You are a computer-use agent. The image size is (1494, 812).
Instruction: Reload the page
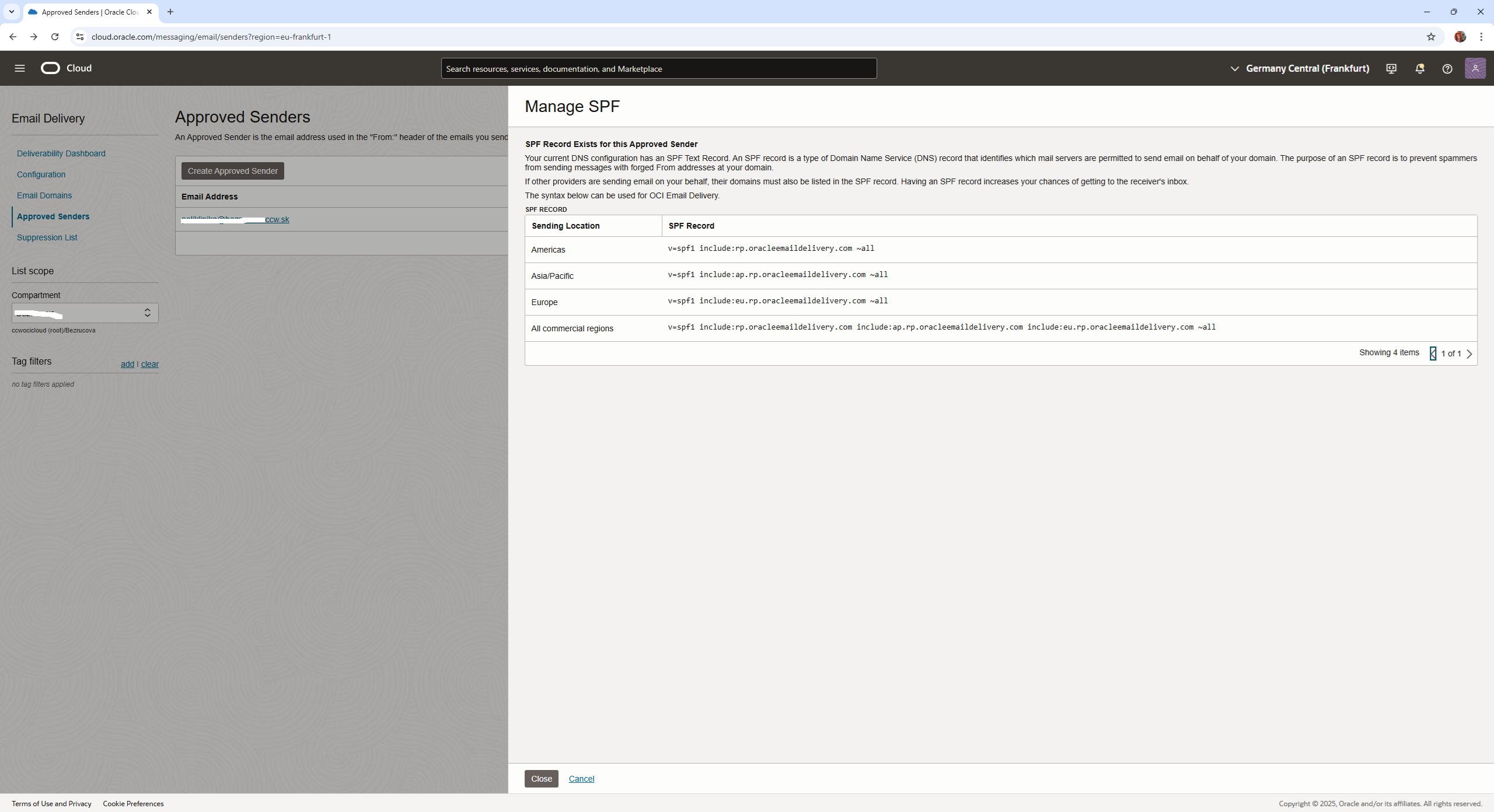click(x=55, y=37)
